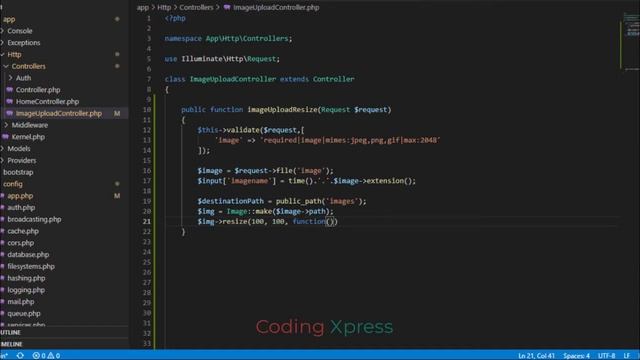The width and height of the screenshot is (640, 360).
Task: Expand the Middleware folder
Action: [x=30, y=125]
